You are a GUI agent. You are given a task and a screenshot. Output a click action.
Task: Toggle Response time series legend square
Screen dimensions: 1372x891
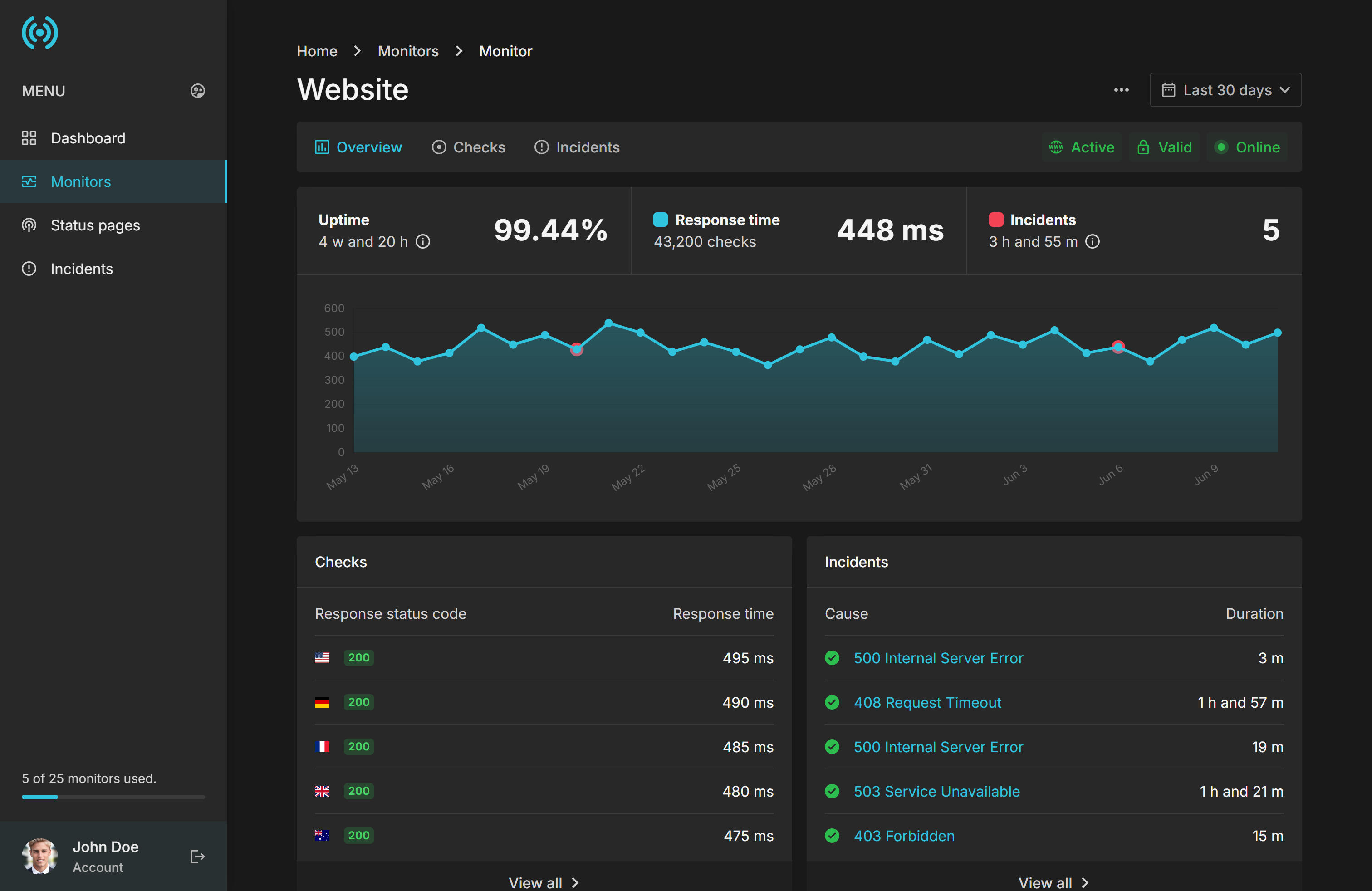(660, 220)
